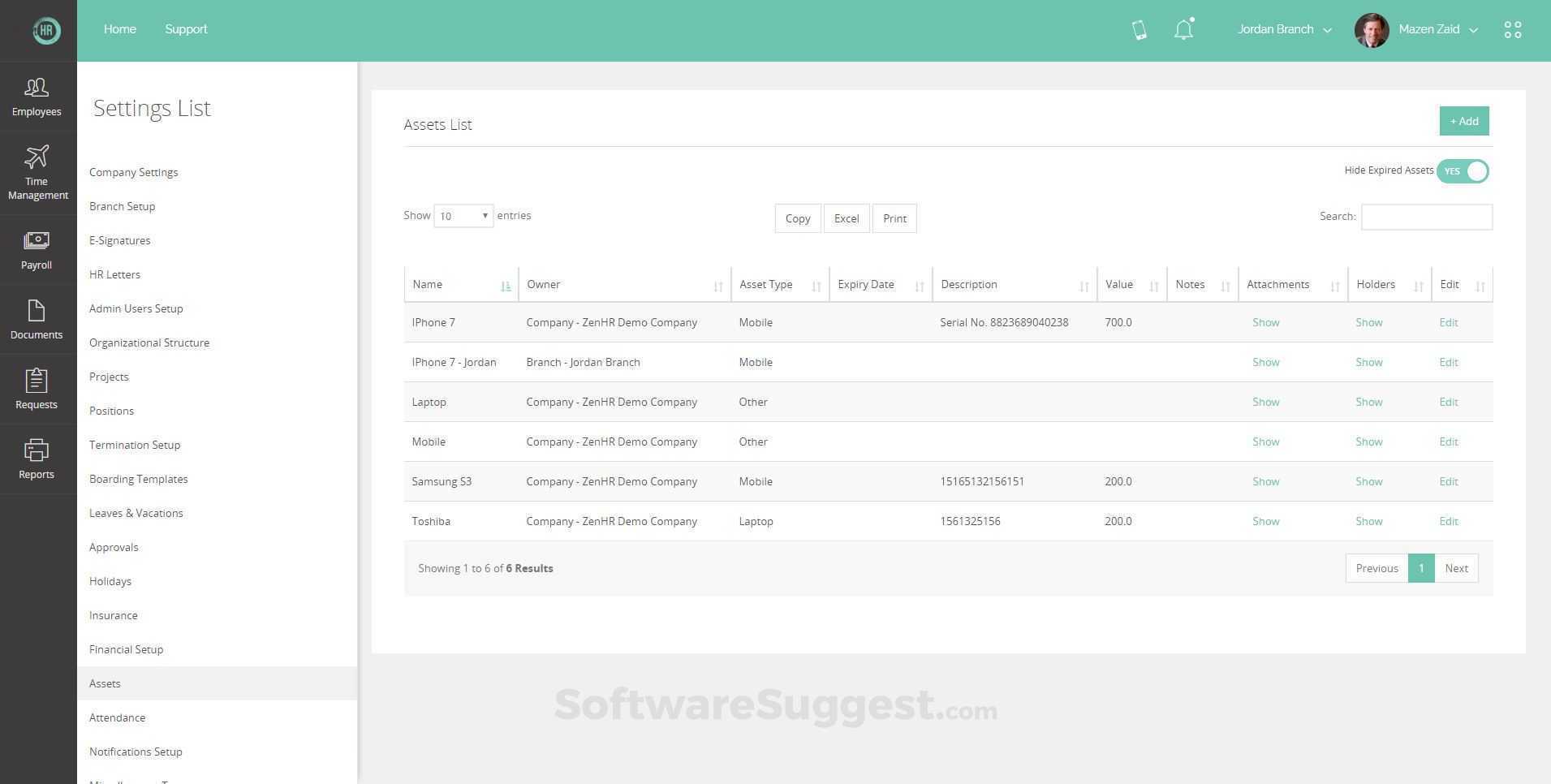
Task: Click the + Add button
Action: pos(1463,120)
